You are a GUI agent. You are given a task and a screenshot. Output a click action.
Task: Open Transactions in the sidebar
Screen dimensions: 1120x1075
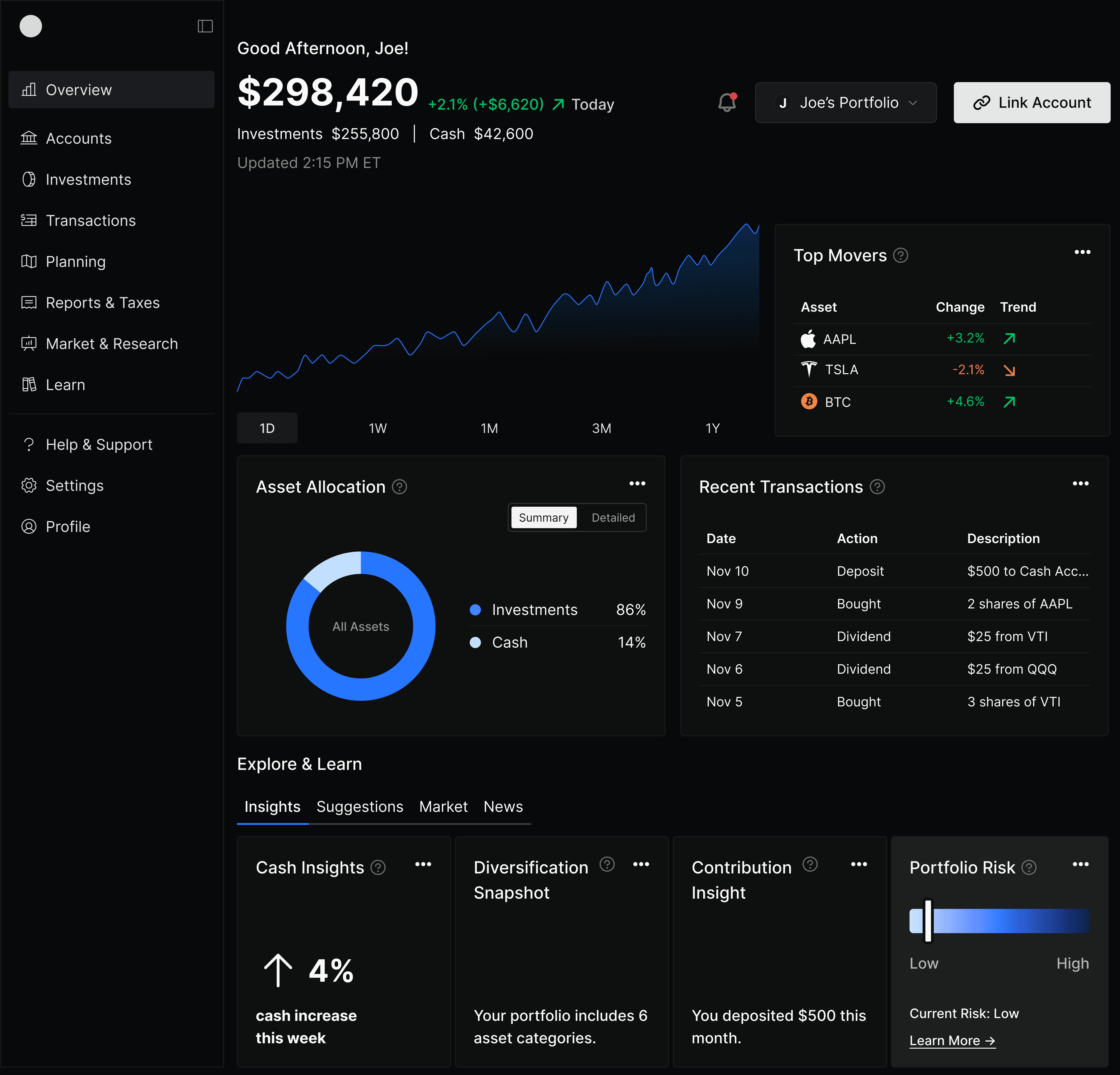(90, 220)
